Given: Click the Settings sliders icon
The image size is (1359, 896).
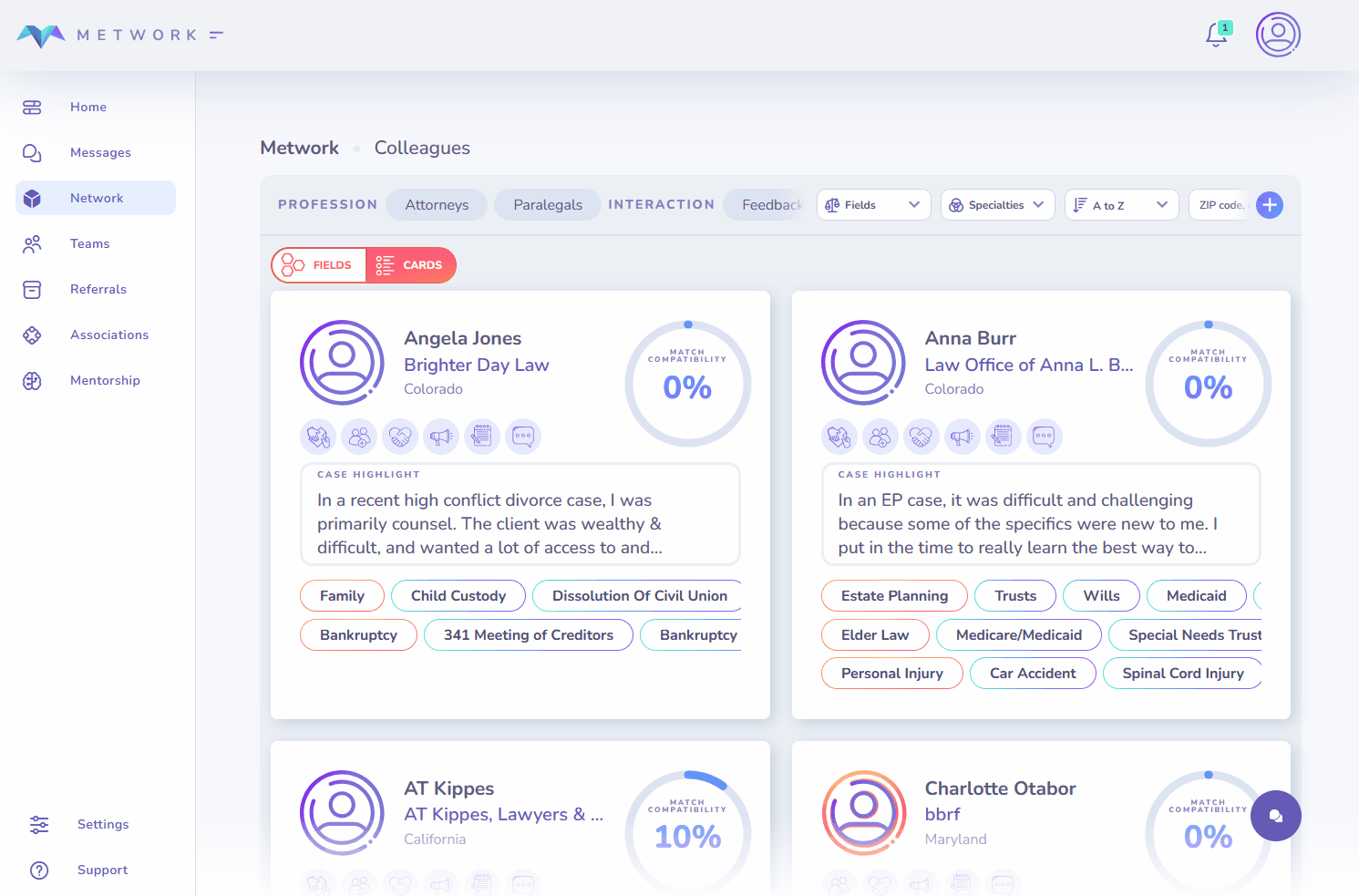Looking at the screenshot, I should pos(39,825).
